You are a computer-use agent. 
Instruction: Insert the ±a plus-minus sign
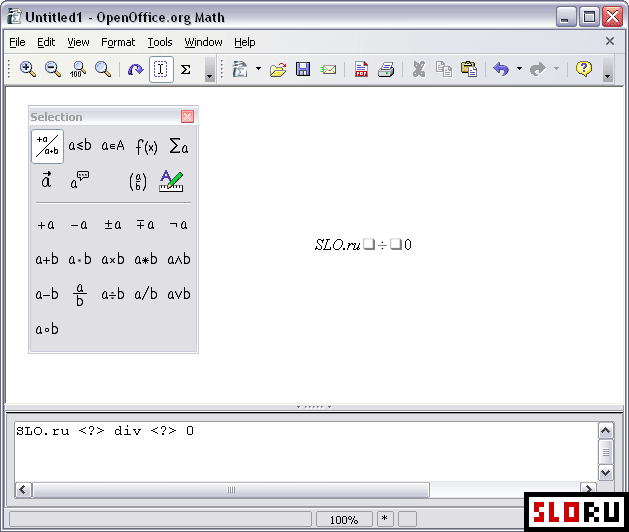(x=113, y=225)
